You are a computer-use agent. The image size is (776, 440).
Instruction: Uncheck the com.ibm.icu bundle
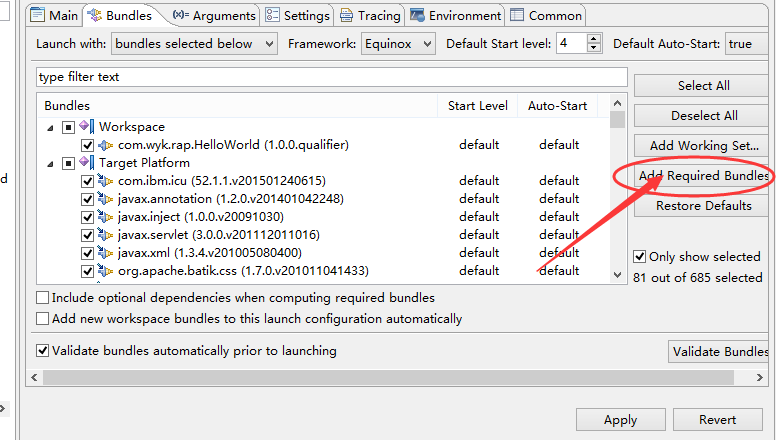pyautogui.click(x=88, y=181)
